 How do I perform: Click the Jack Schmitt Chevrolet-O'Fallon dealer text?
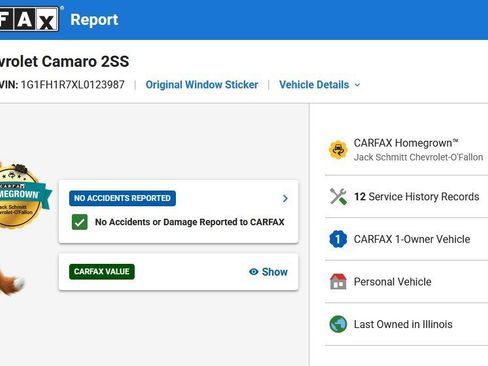click(418, 157)
